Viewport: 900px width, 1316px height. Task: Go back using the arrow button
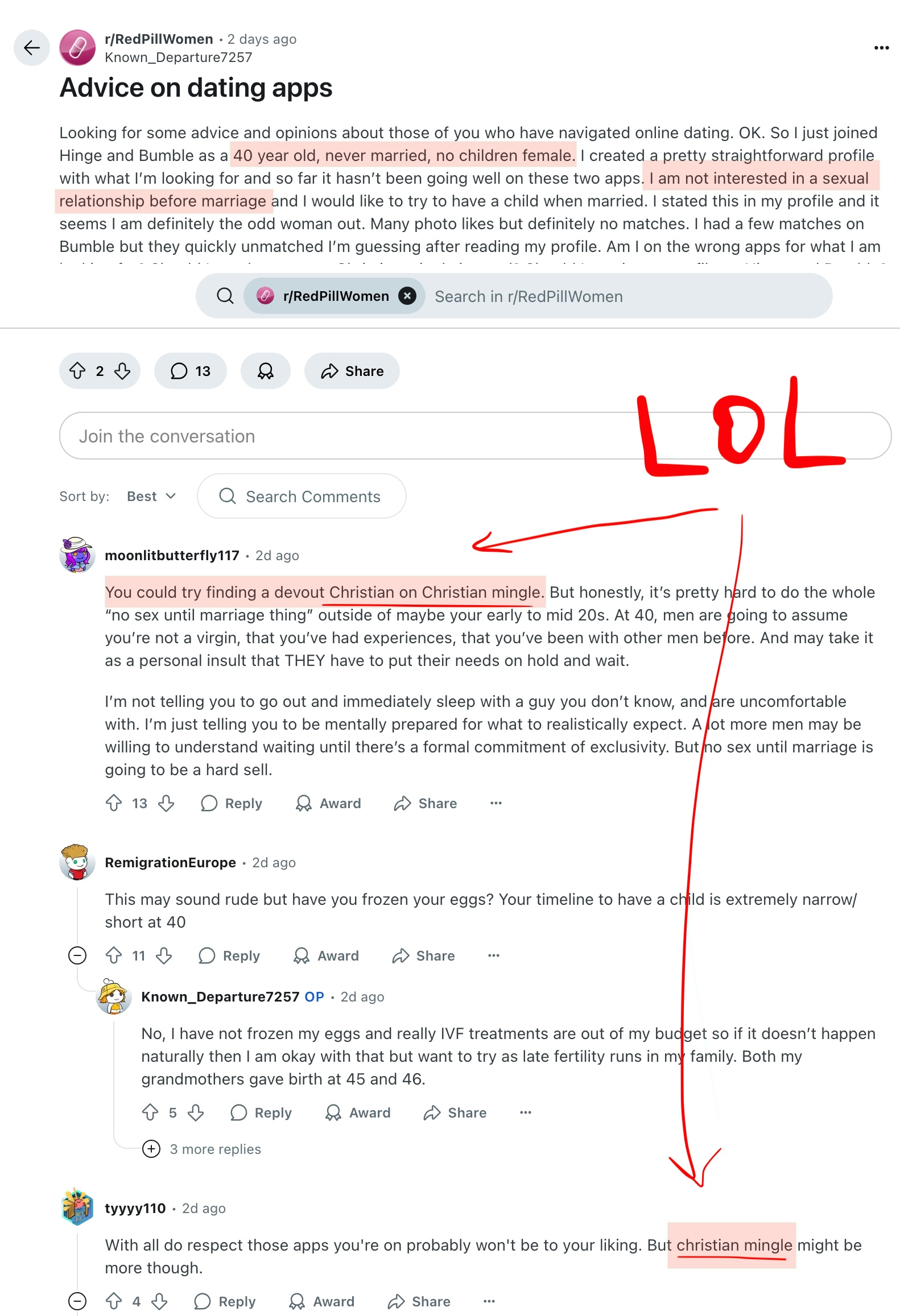[32, 48]
